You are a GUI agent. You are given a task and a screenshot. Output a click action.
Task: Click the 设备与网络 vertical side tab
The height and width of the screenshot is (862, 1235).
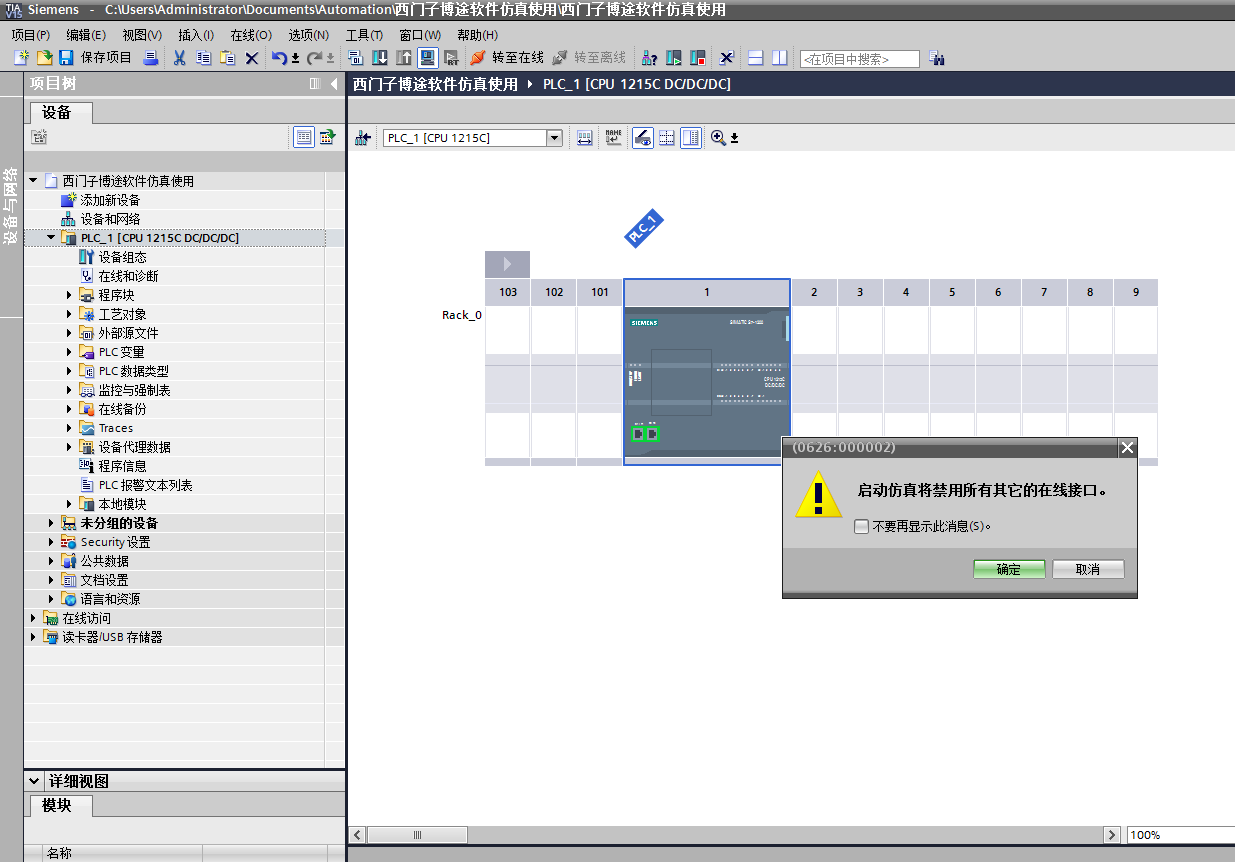[11, 208]
